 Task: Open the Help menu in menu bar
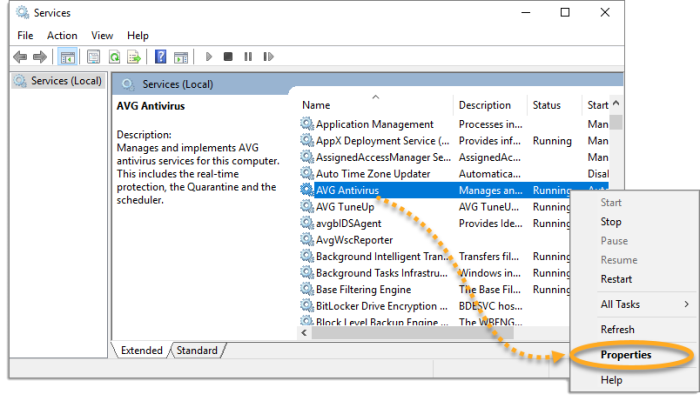tap(138, 35)
